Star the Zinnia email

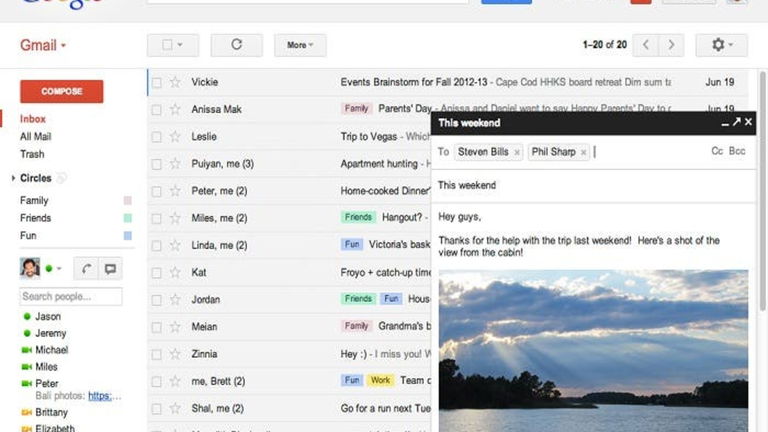(x=175, y=354)
